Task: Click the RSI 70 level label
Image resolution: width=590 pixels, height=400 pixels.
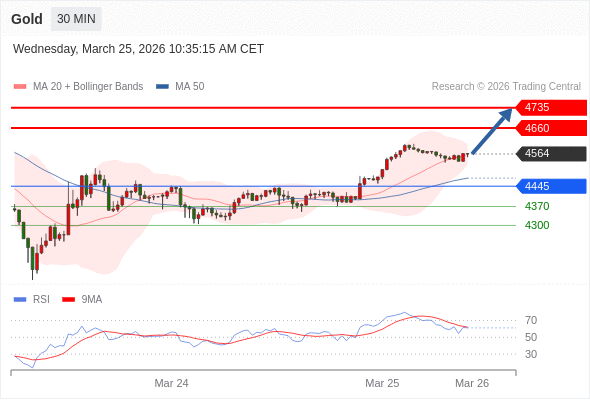Action: 531,320
